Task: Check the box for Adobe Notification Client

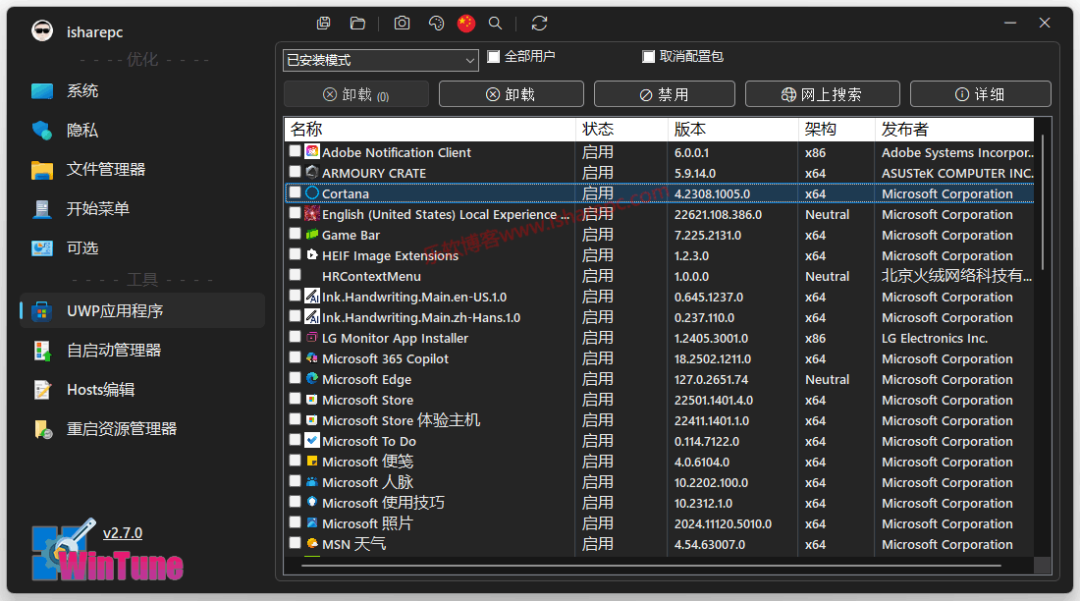Action: (295, 151)
